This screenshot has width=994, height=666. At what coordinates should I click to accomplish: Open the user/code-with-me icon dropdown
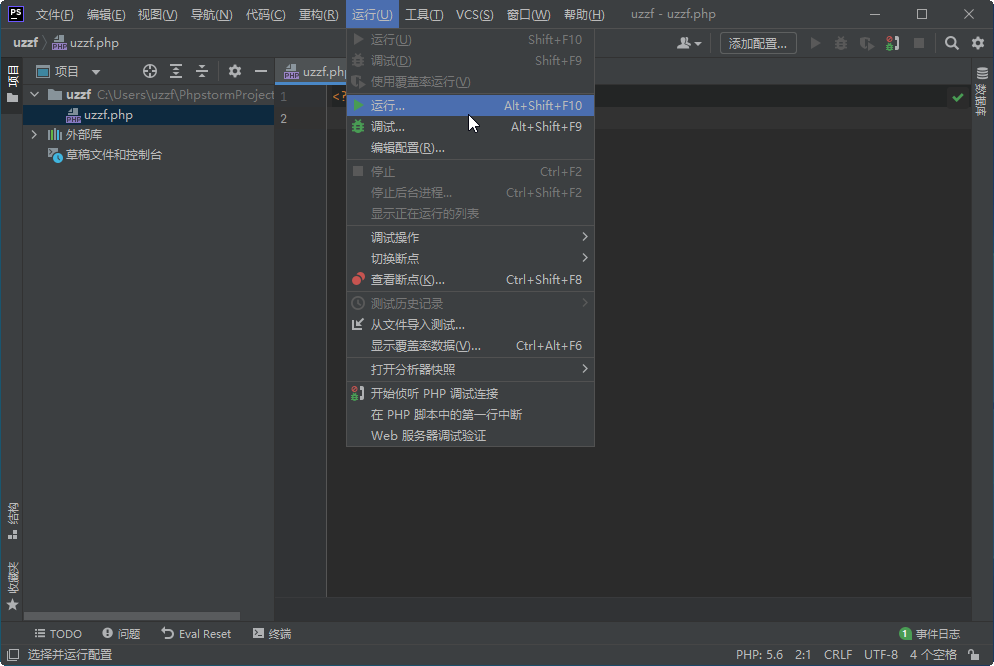click(x=689, y=43)
